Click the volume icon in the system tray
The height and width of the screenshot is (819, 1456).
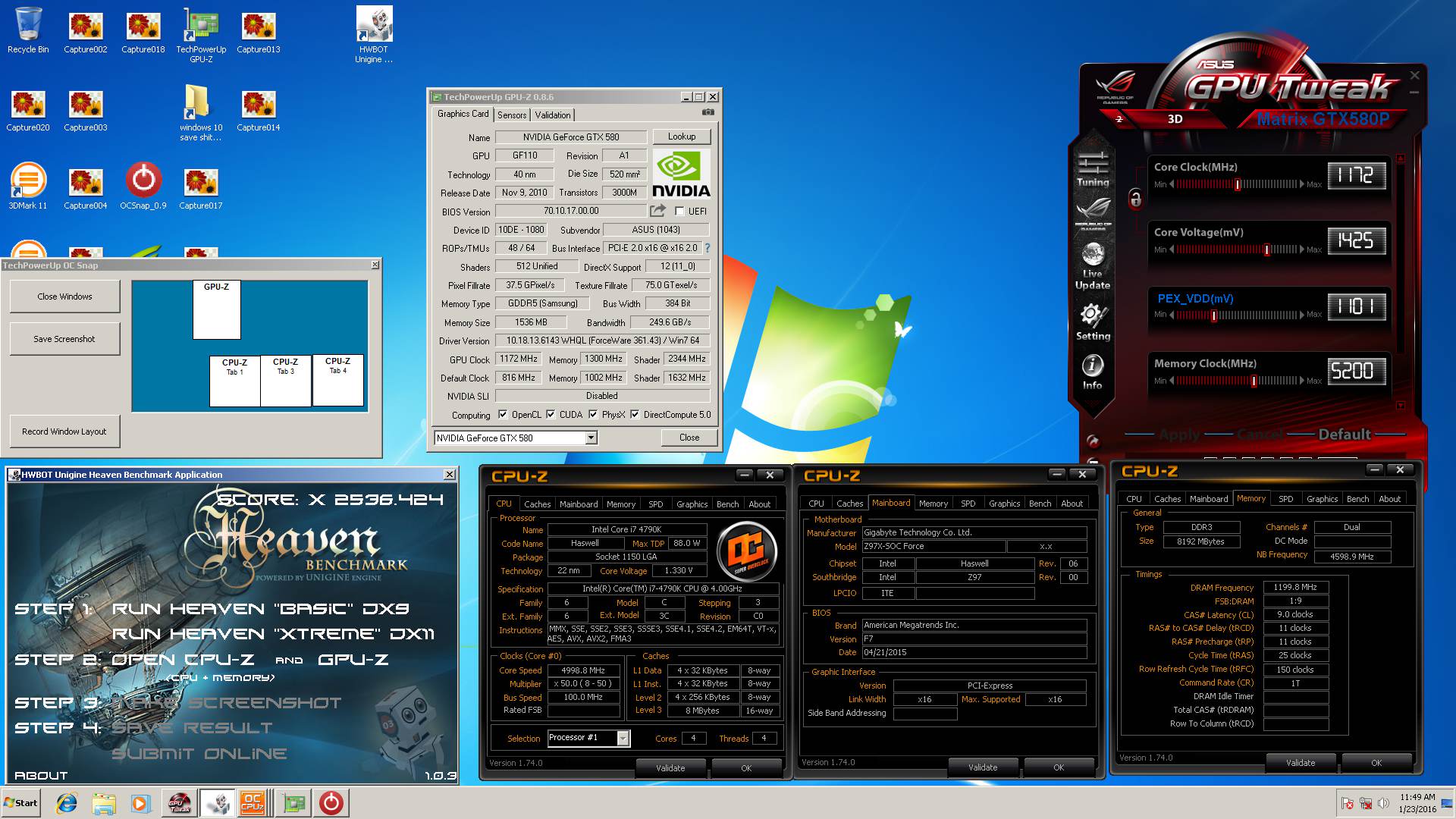(1383, 803)
